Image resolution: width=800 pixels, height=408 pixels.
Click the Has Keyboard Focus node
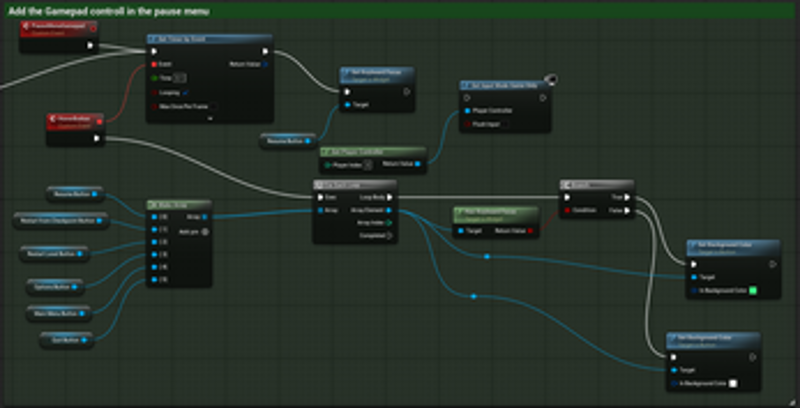(x=495, y=213)
